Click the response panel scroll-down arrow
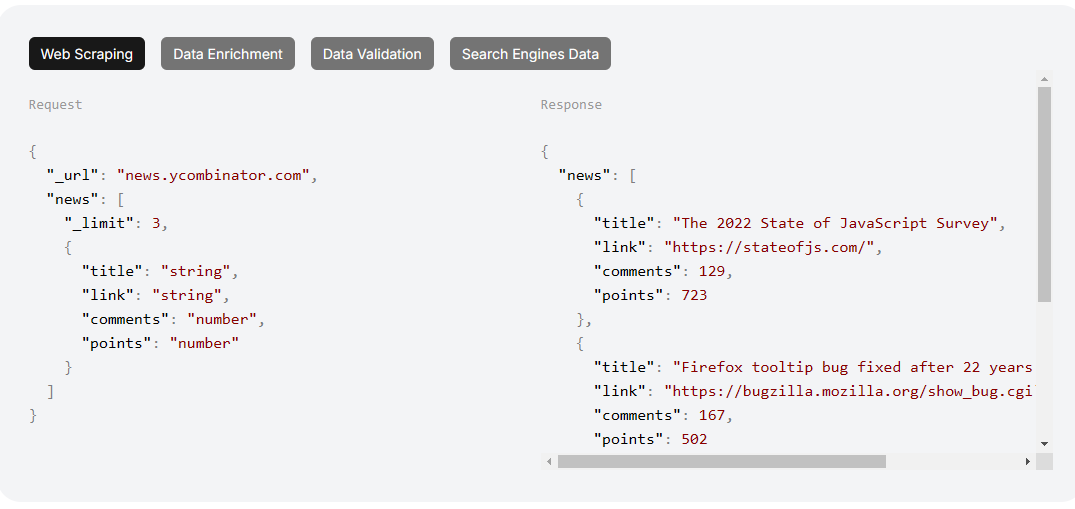 tap(1044, 443)
